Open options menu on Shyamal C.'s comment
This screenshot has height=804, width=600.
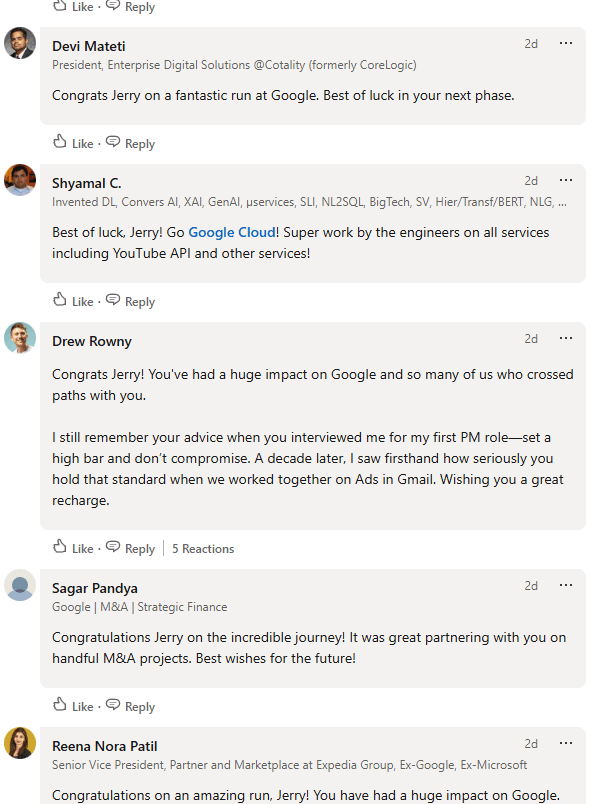(x=566, y=180)
